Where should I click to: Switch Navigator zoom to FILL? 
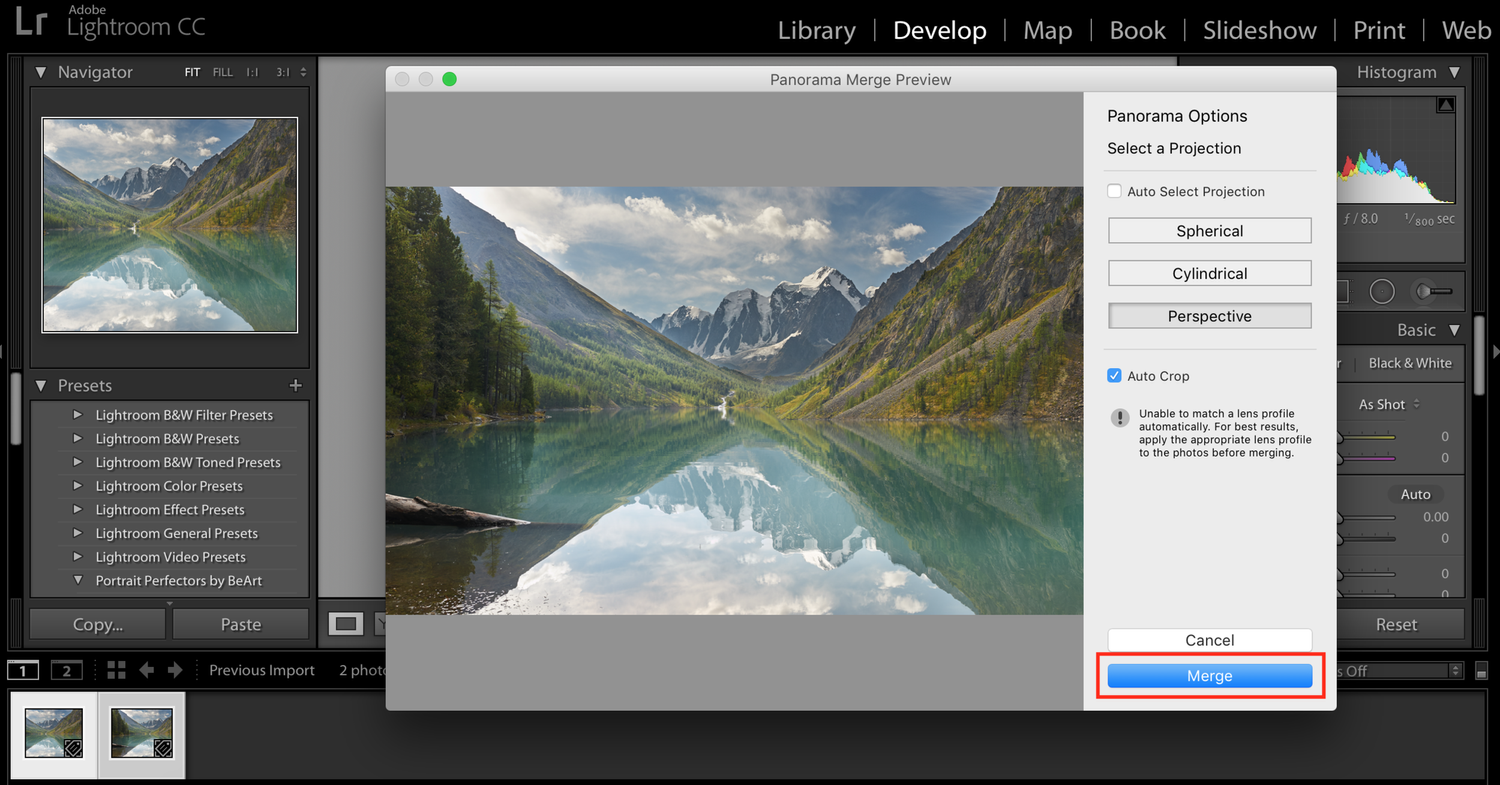pyautogui.click(x=222, y=71)
